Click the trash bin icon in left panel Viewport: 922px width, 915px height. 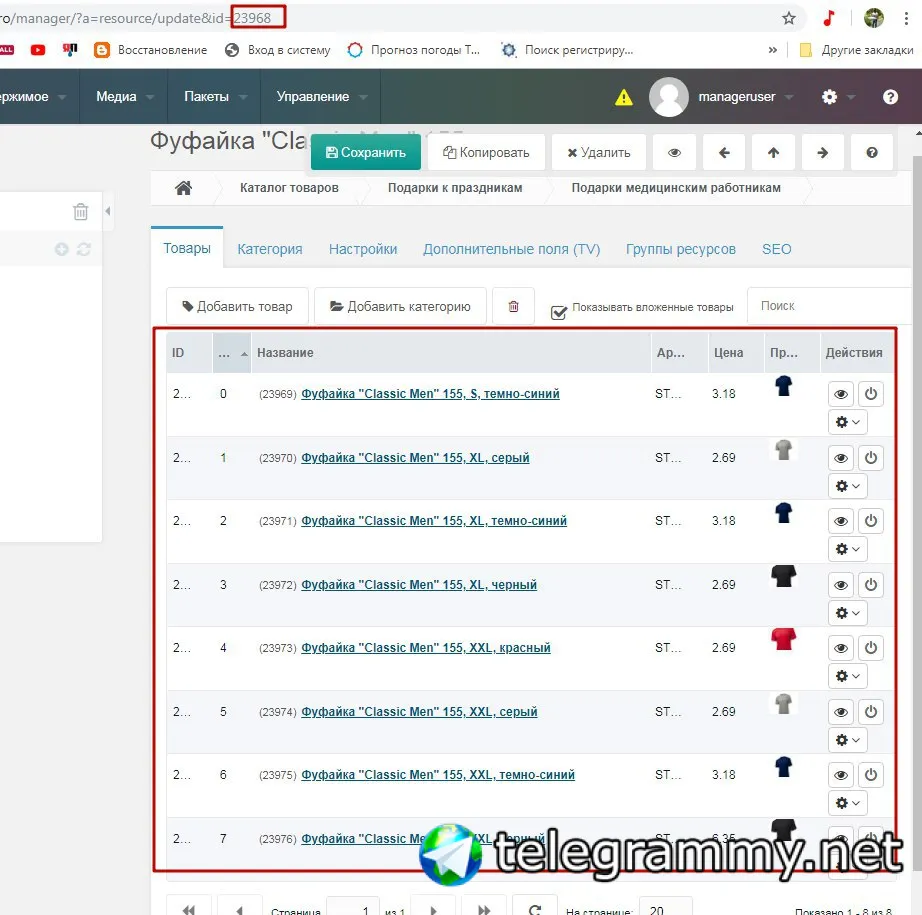(x=81, y=211)
